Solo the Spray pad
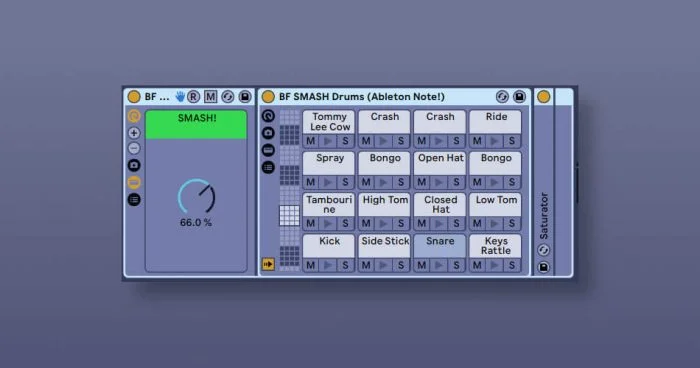Screen dimensions: 700x368 (345, 182)
